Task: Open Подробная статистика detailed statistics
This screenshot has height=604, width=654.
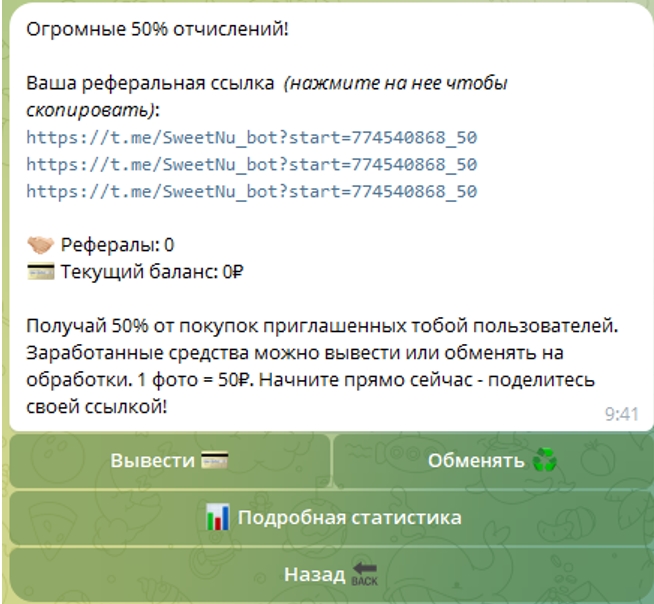Action: tap(332, 518)
